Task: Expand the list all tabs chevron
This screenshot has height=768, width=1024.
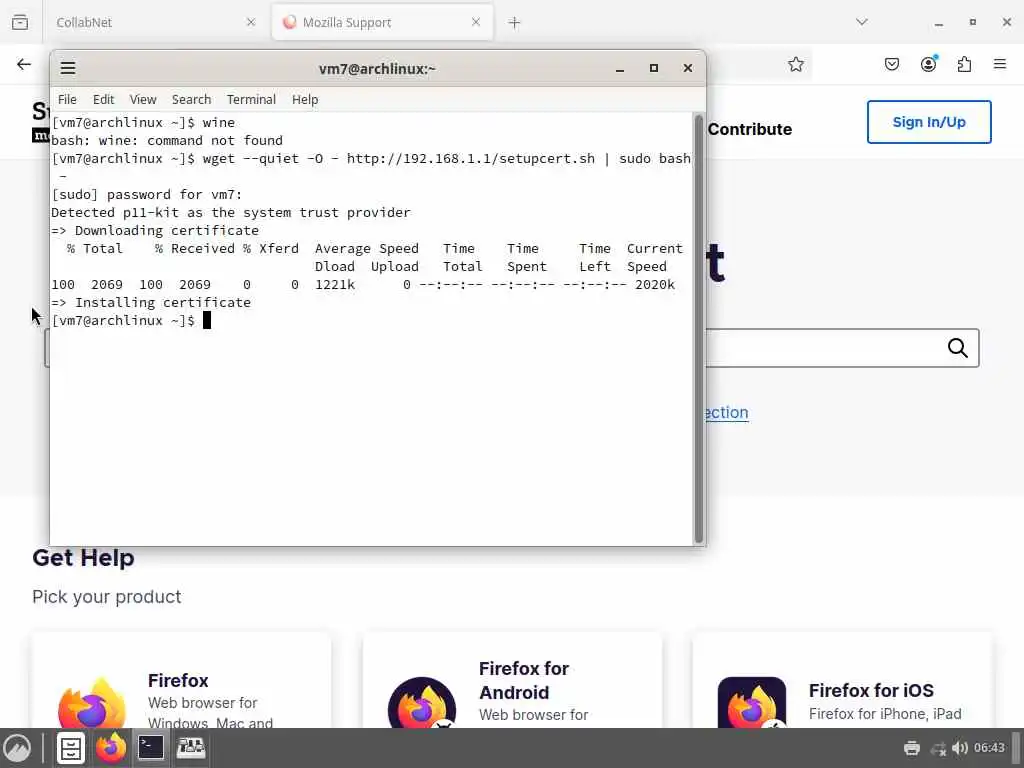Action: (862, 22)
